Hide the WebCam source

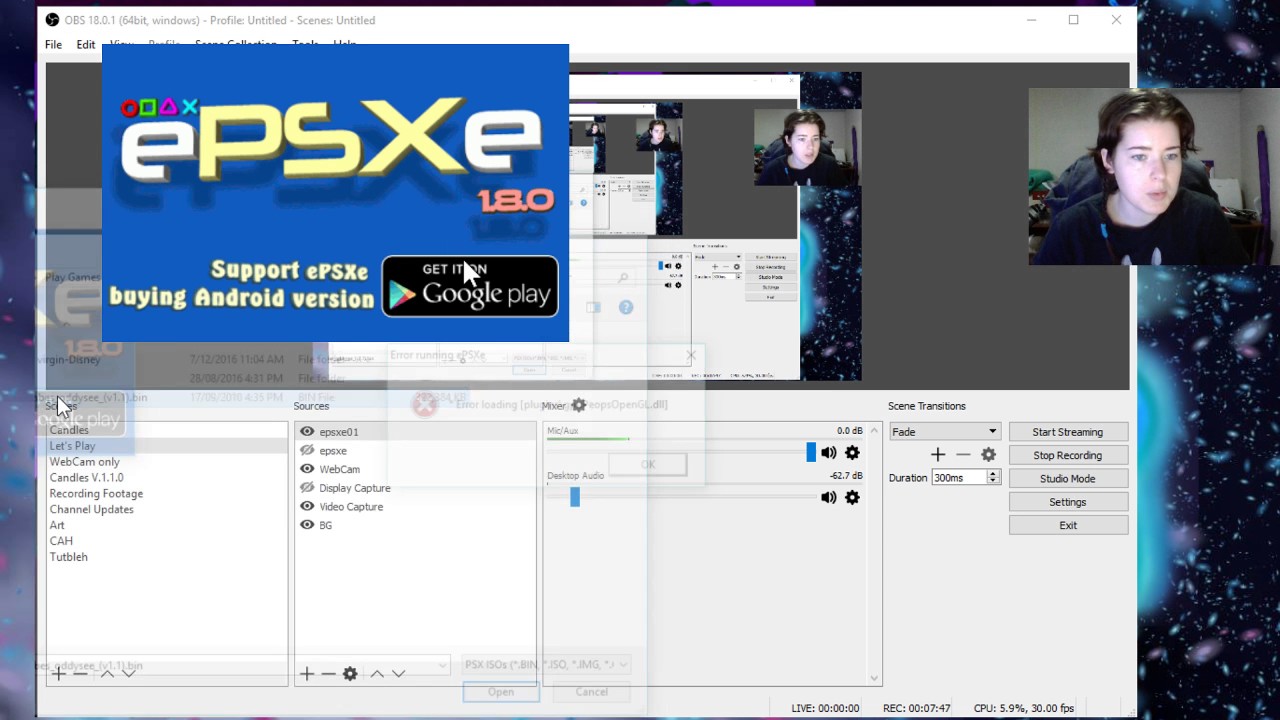(x=307, y=469)
